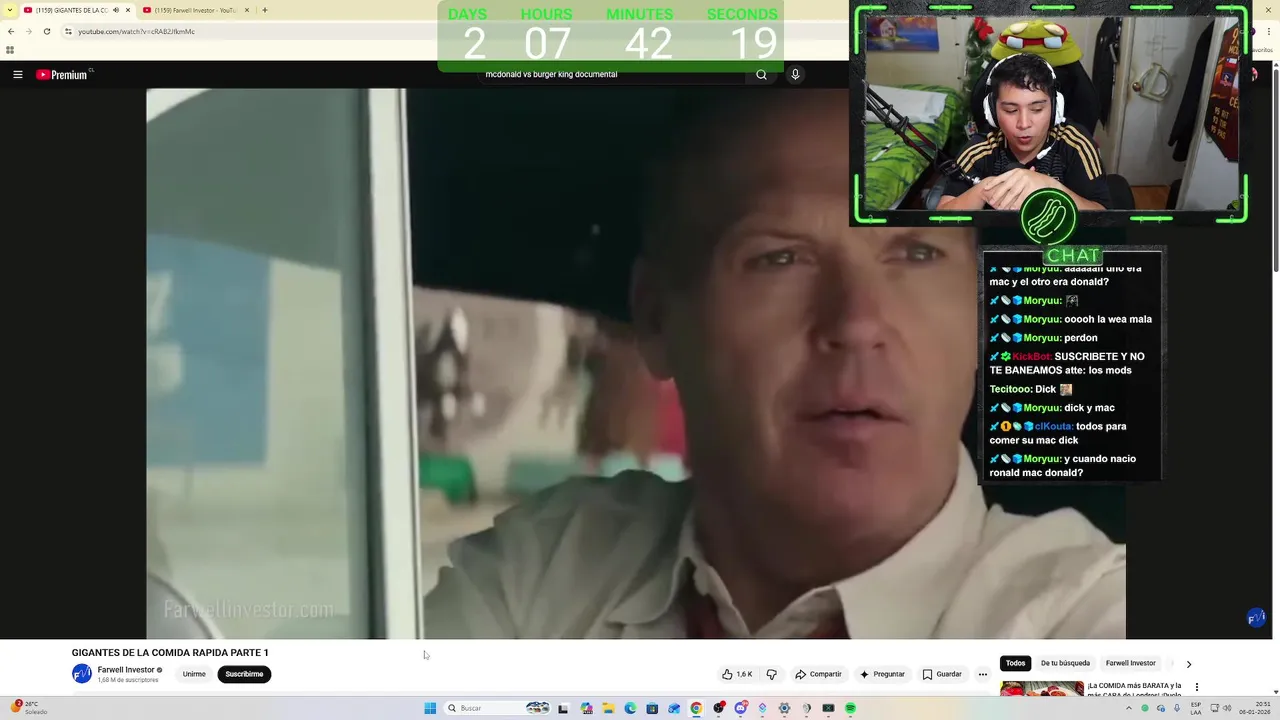Start voice search with the microphone icon
This screenshot has height=720, width=1280.
tap(795, 74)
